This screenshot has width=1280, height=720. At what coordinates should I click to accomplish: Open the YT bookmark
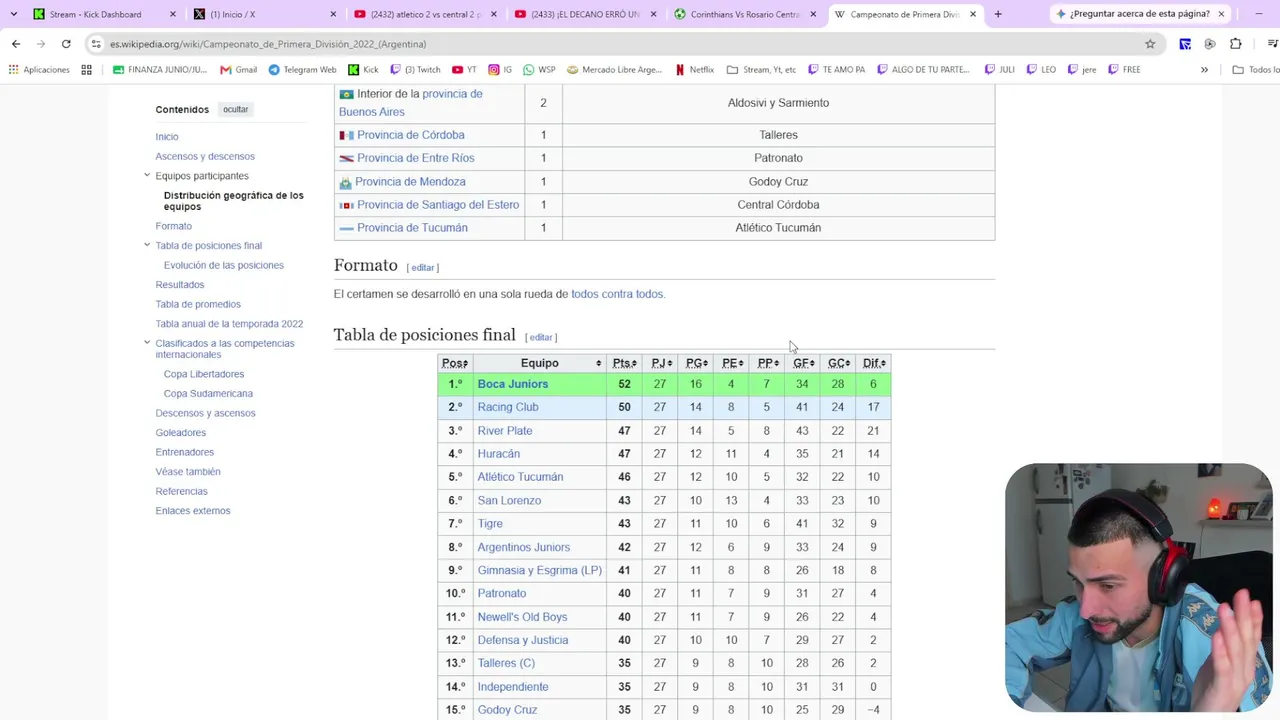tap(464, 70)
